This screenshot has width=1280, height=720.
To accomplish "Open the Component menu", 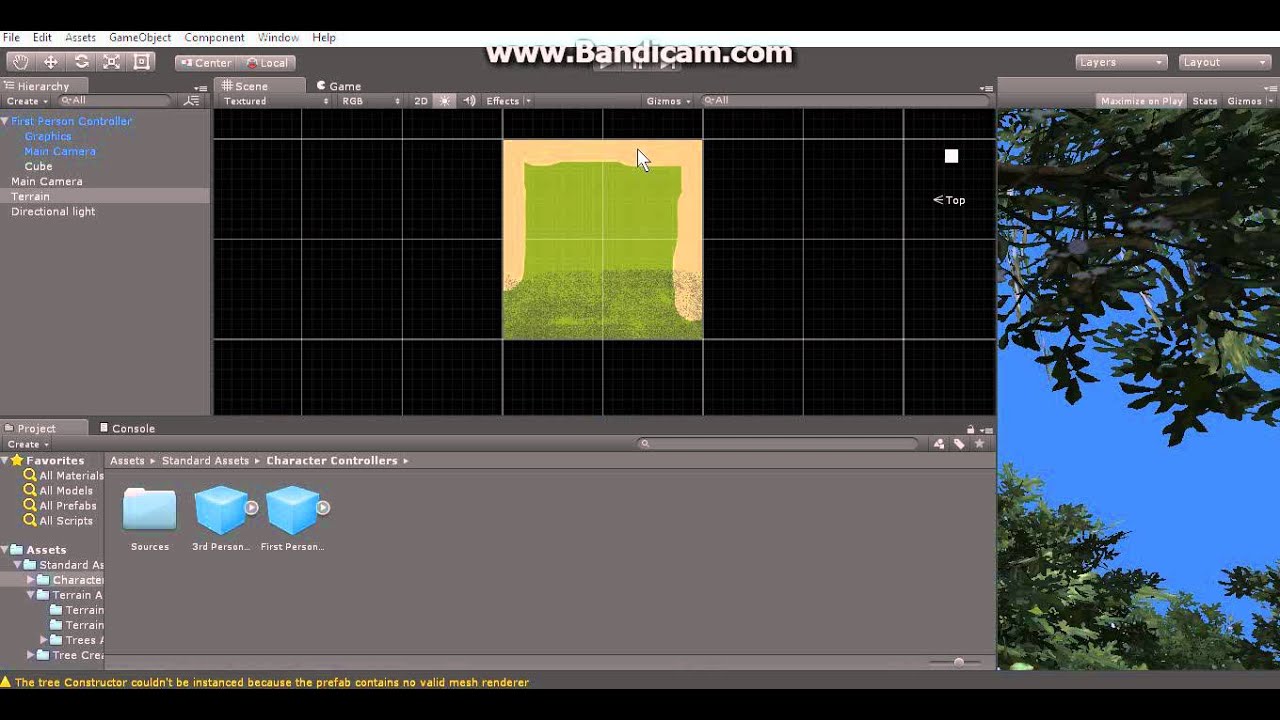I will coord(214,37).
